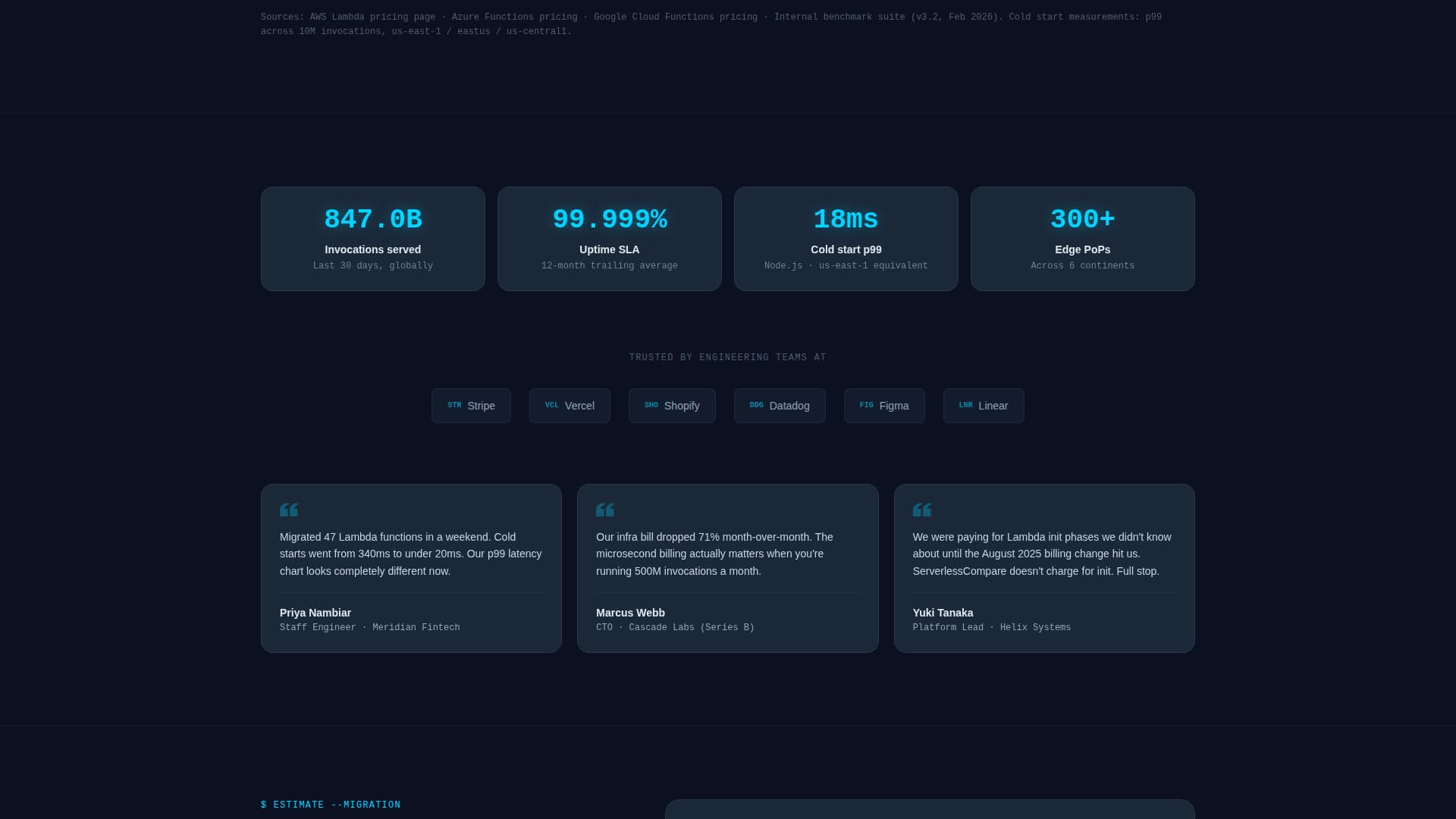Click 'Staff Engineer · Meridian Fintech' subtitle
Image resolution: width=1456 pixels, height=819 pixels.
(370, 628)
